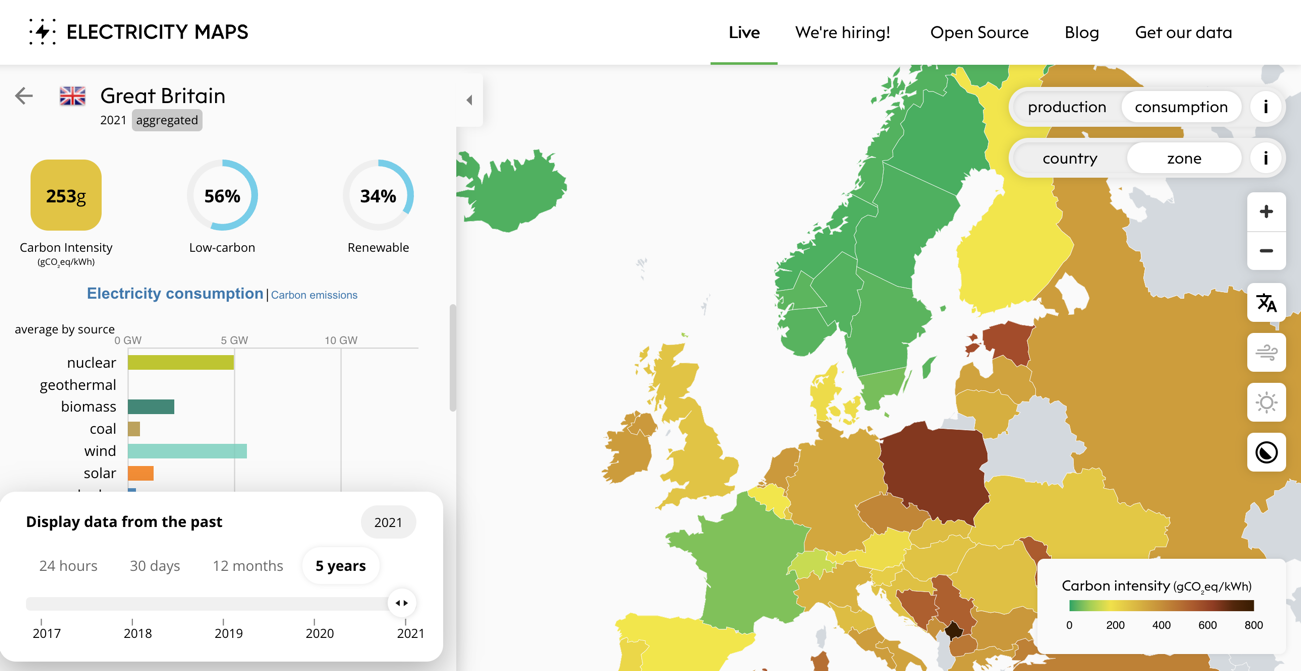Select the 24 hours time range

click(x=68, y=565)
